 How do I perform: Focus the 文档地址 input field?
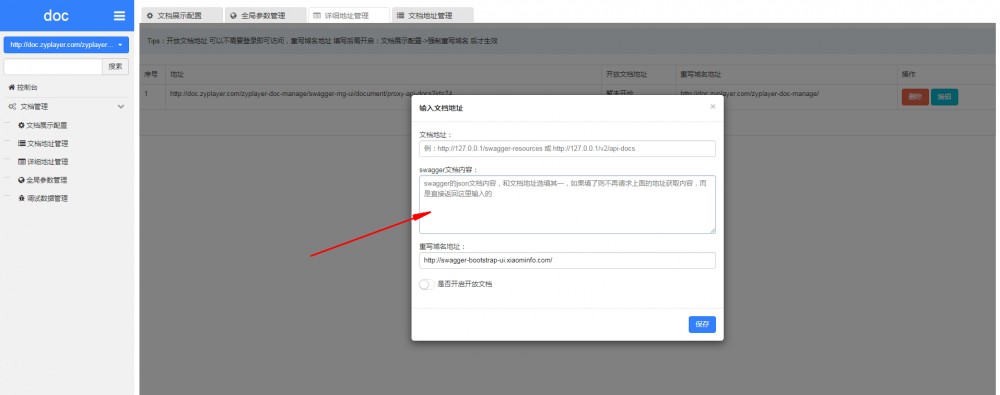(568, 149)
